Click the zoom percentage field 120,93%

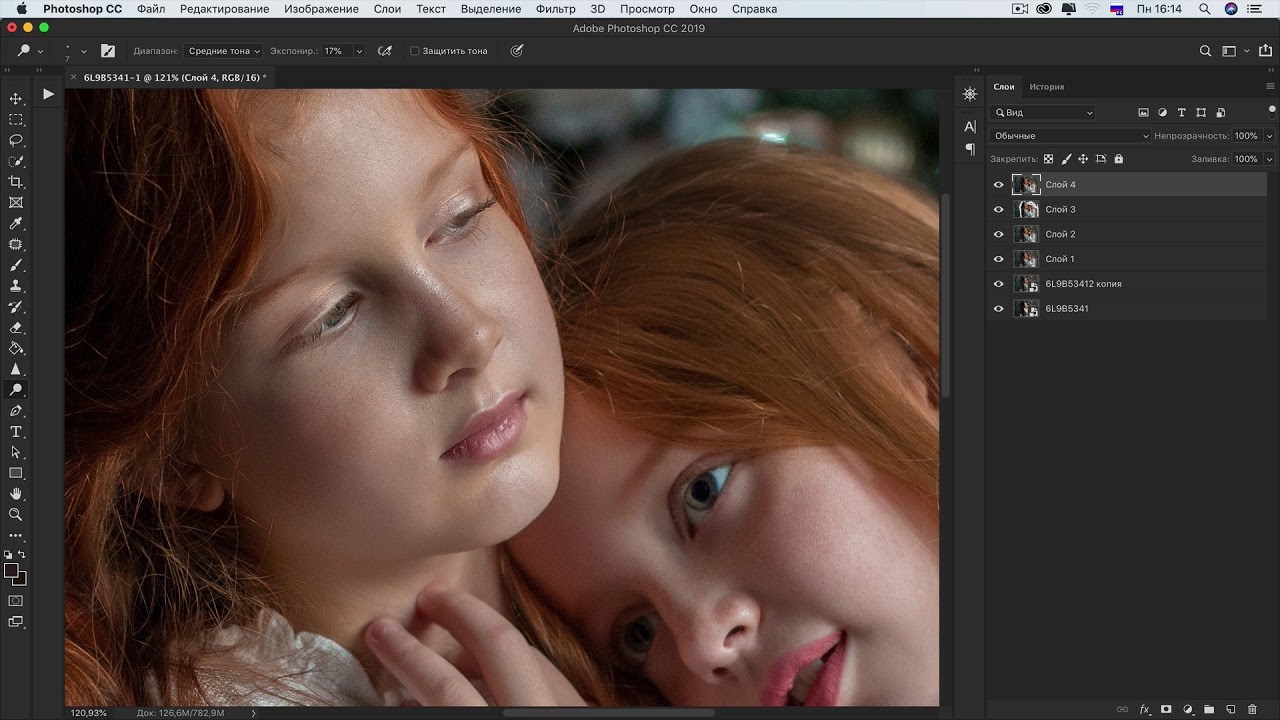89,713
